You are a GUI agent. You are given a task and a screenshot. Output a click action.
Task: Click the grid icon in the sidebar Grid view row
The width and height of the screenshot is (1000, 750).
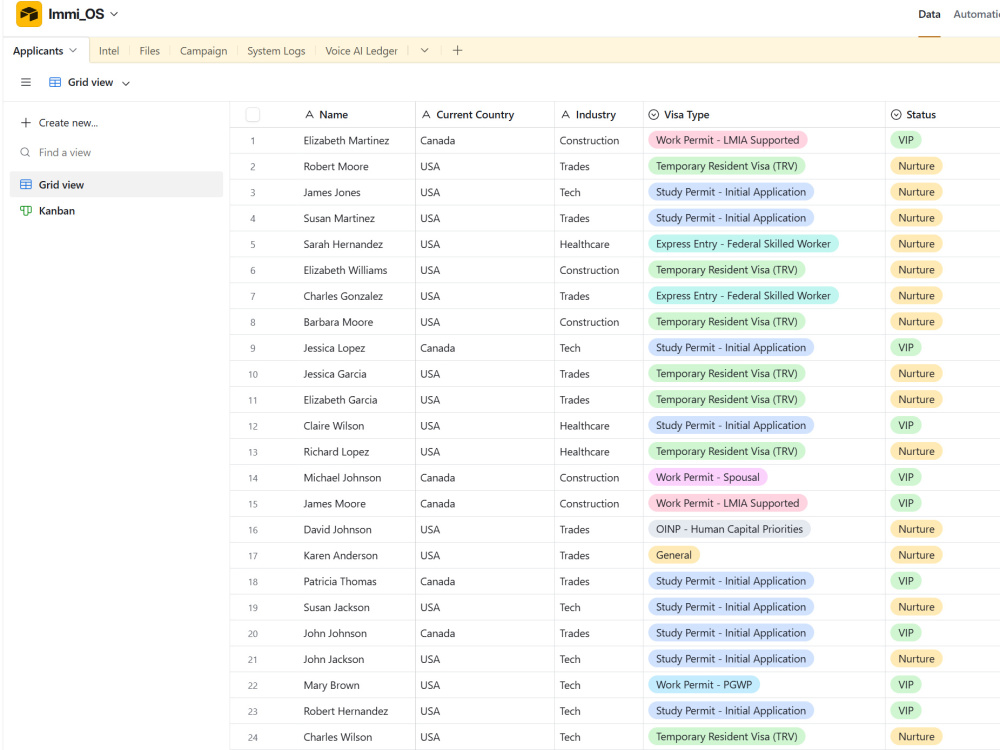point(26,184)
